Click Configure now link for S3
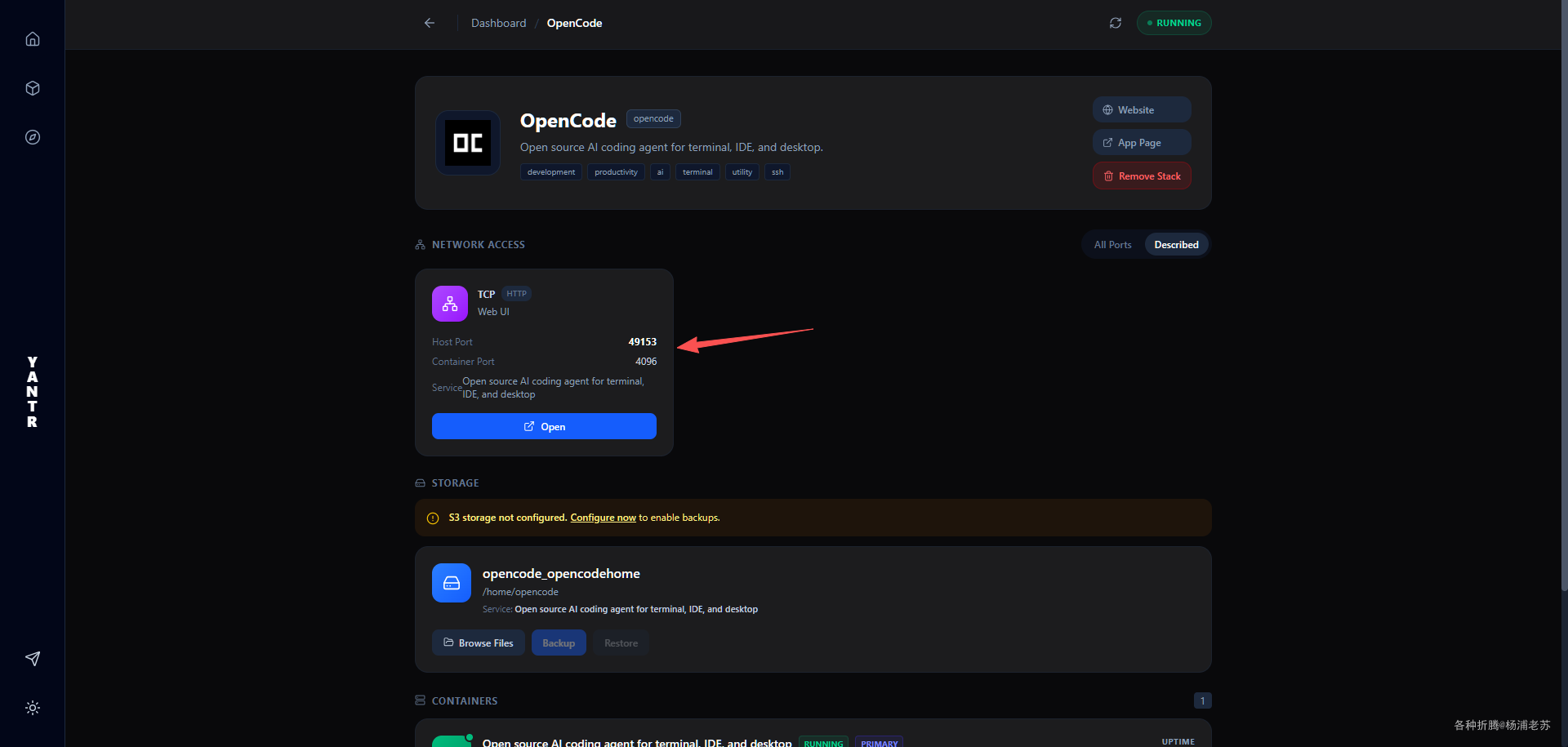Viewport: 1568px width, 747px height. tap(604, 518)
